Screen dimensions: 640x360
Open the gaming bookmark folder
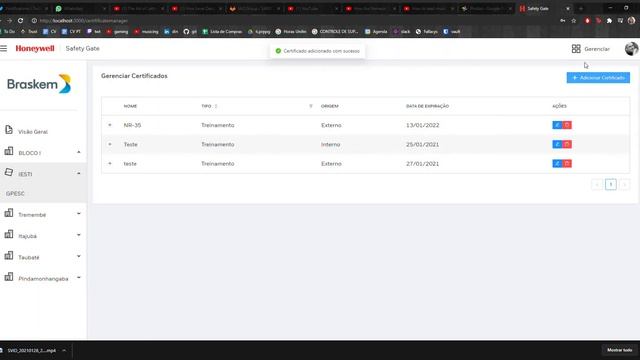point(118,31)
